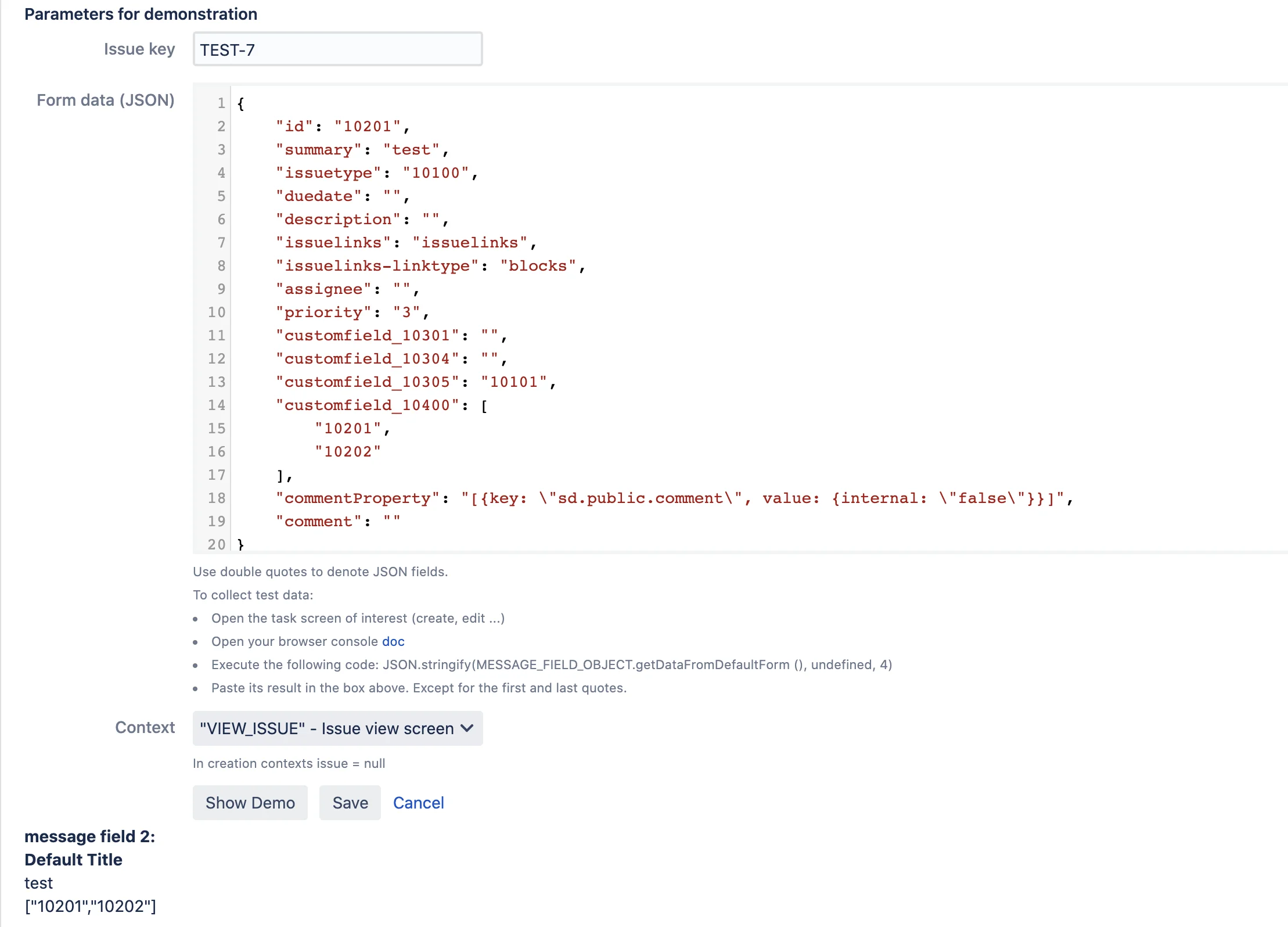The image size is (1288, 927).
Task: Click the Cancel link
Action: 418,803
